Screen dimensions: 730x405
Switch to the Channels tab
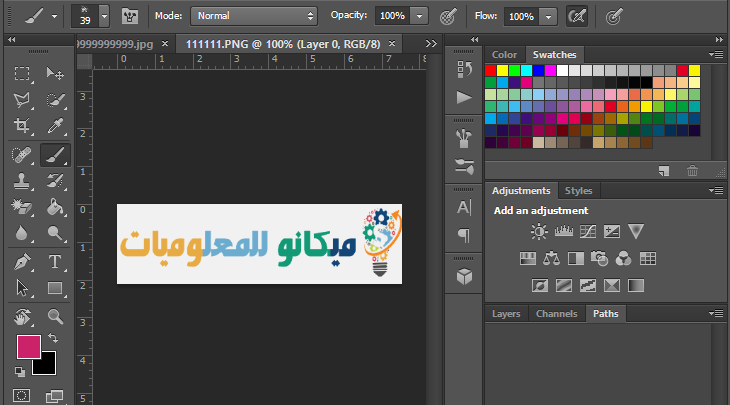(x=556, y=314)
